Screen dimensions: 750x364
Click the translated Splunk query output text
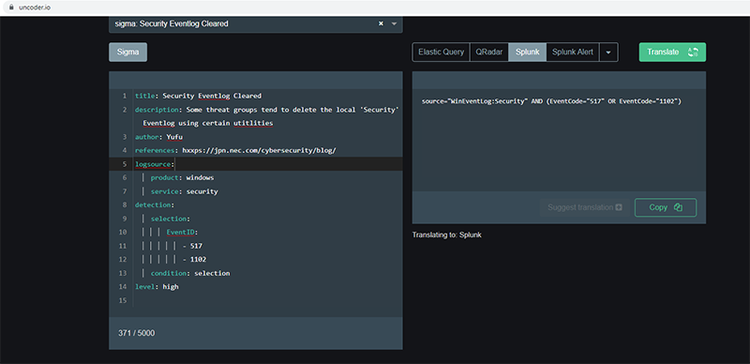click(551, 101)
